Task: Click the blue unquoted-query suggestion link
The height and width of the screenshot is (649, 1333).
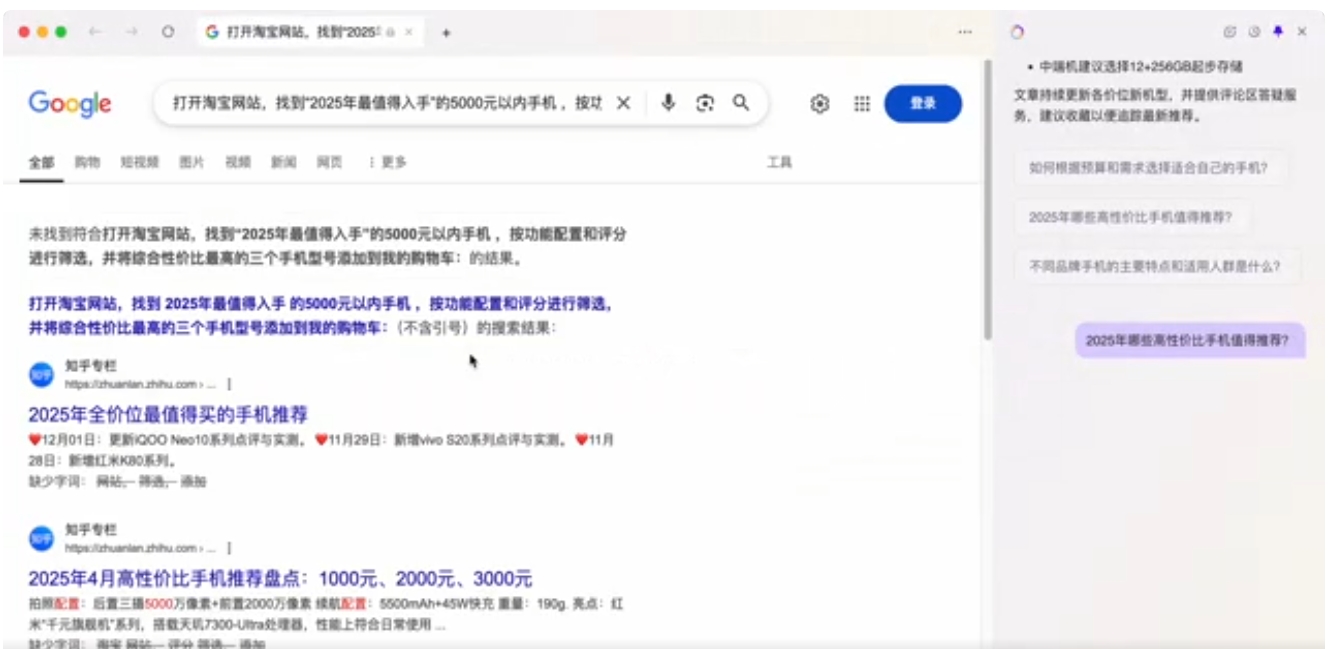Action: point(320,315)
